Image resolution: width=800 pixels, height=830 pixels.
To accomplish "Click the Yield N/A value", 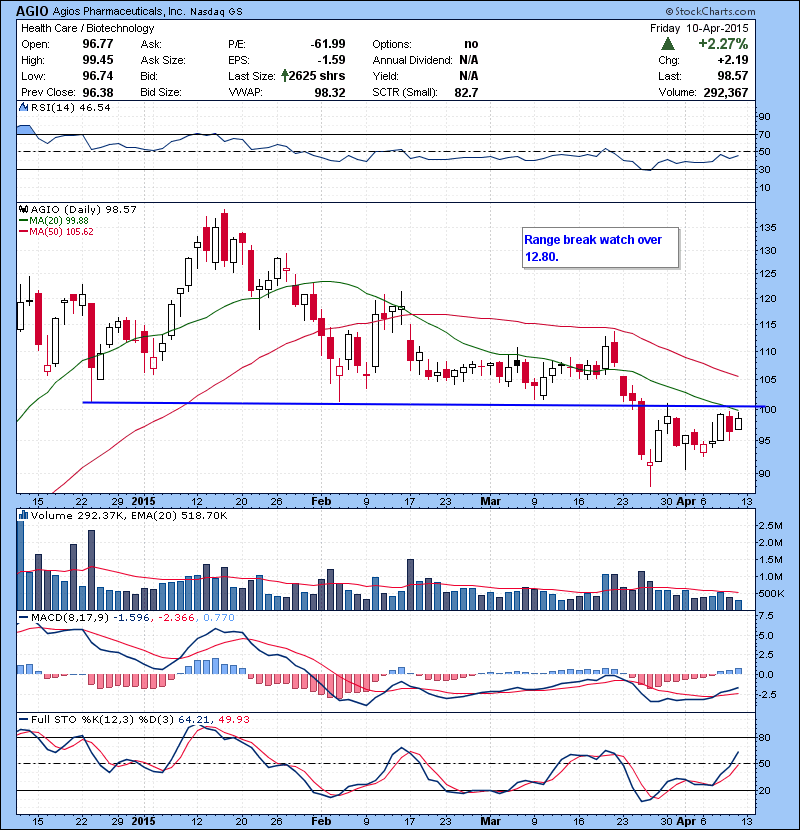I will tap(469, 76).
